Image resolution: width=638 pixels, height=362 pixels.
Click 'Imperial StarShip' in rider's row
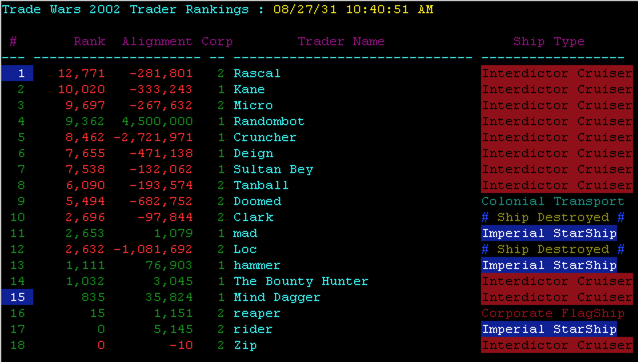[x=549, y=329]
